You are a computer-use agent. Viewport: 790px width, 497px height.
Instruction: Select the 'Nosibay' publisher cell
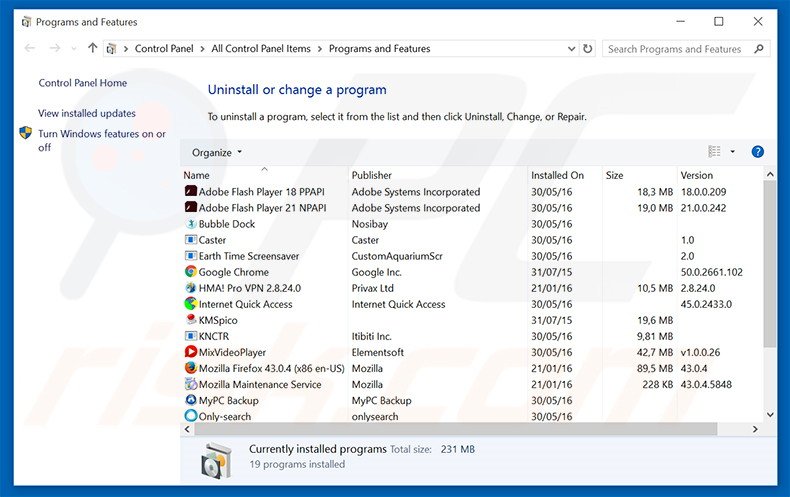pyautogui.click(x=370, y=224)
